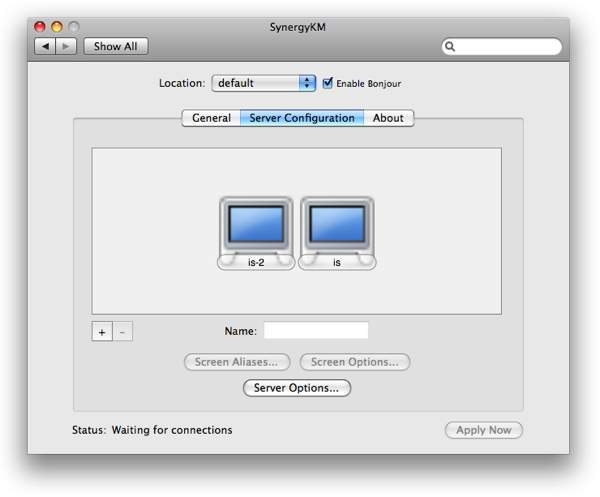Click the Show All button
600x497 pixels.
click(116, 46)
